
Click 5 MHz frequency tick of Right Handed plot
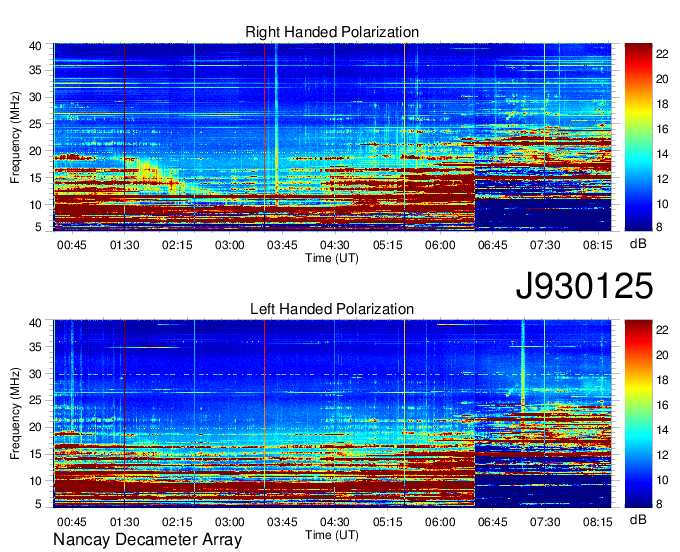click(38, 227)
